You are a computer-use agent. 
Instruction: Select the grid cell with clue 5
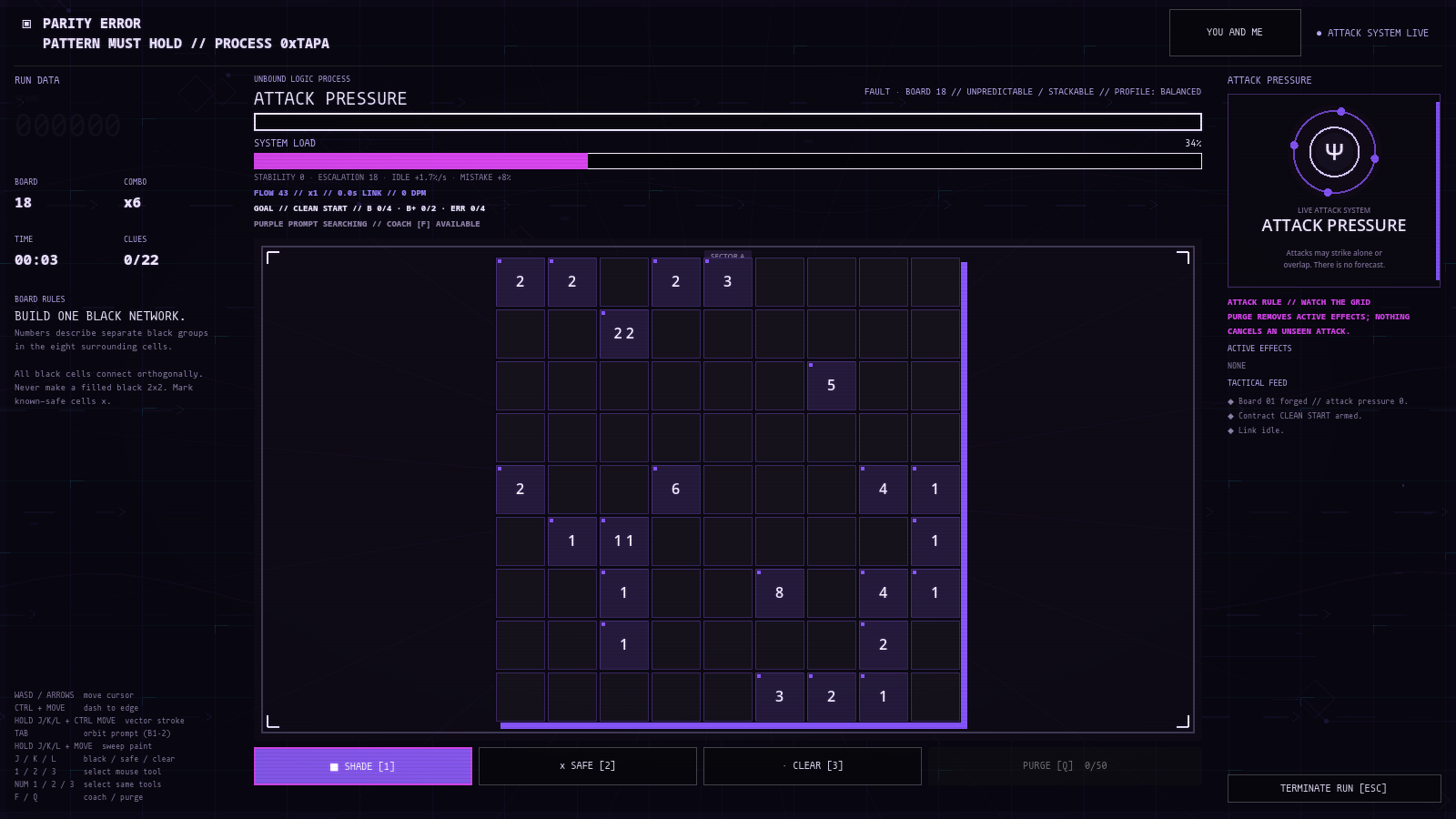pyautogui.click(x=832, y=386)
